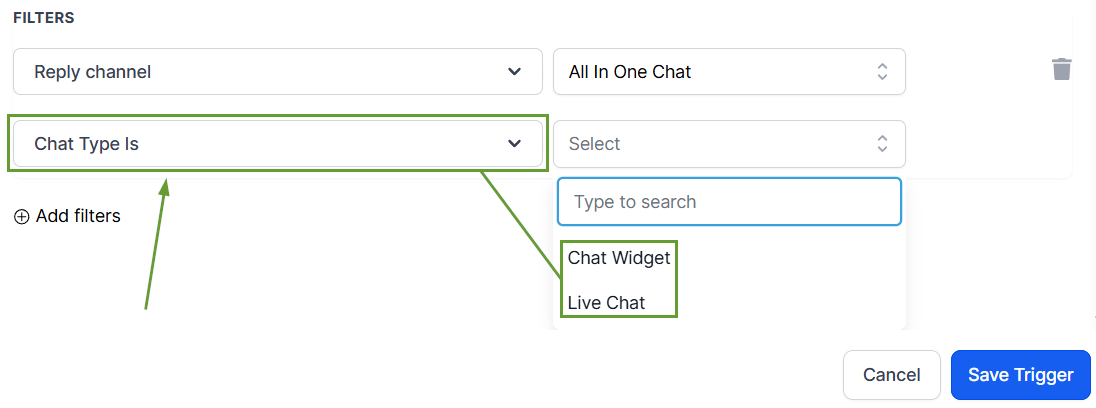Click up-down arrows in the Select field
The height and width of the screenshot is (408, 1096).
tap(882, 144)
